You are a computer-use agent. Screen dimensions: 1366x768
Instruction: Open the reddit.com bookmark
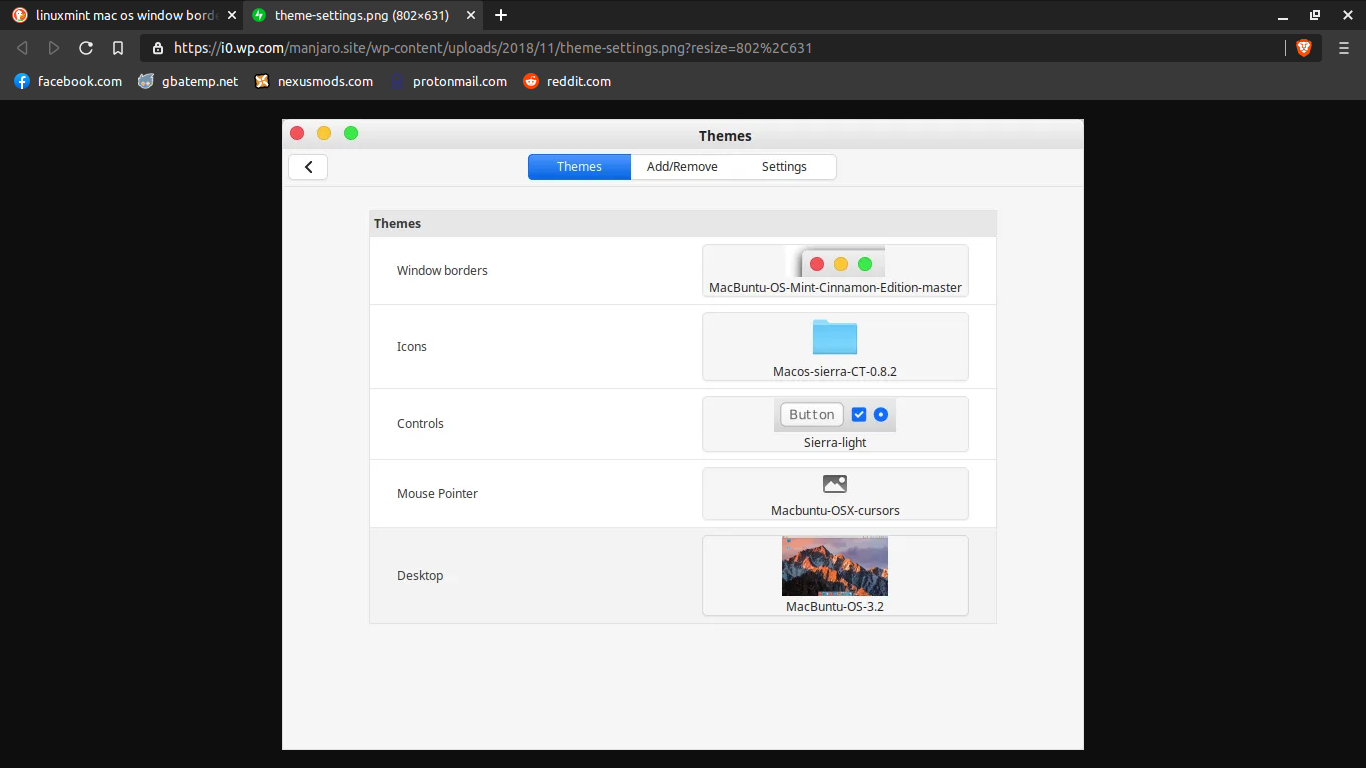(567, 81)
